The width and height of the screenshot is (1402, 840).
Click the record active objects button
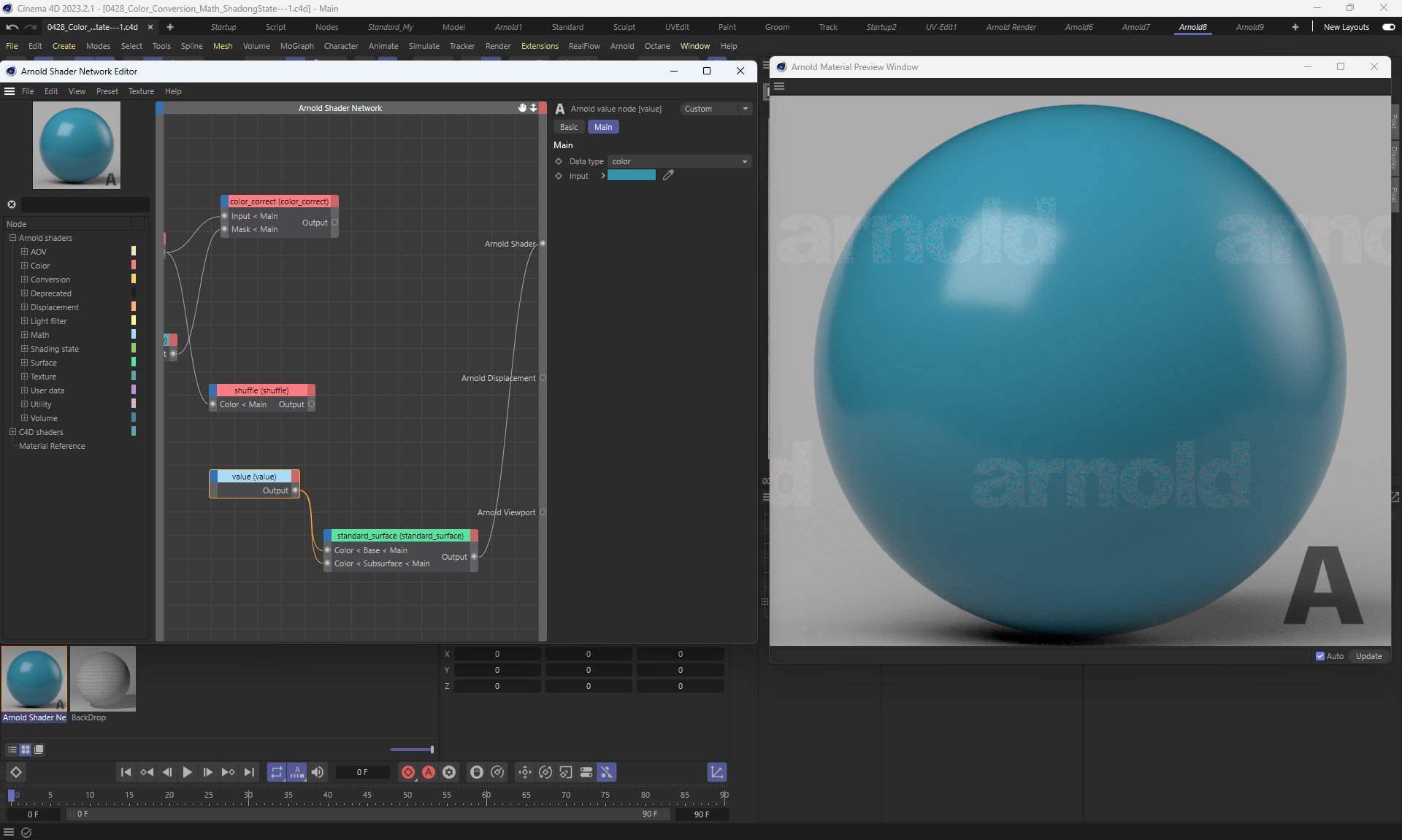pos(408,772)
